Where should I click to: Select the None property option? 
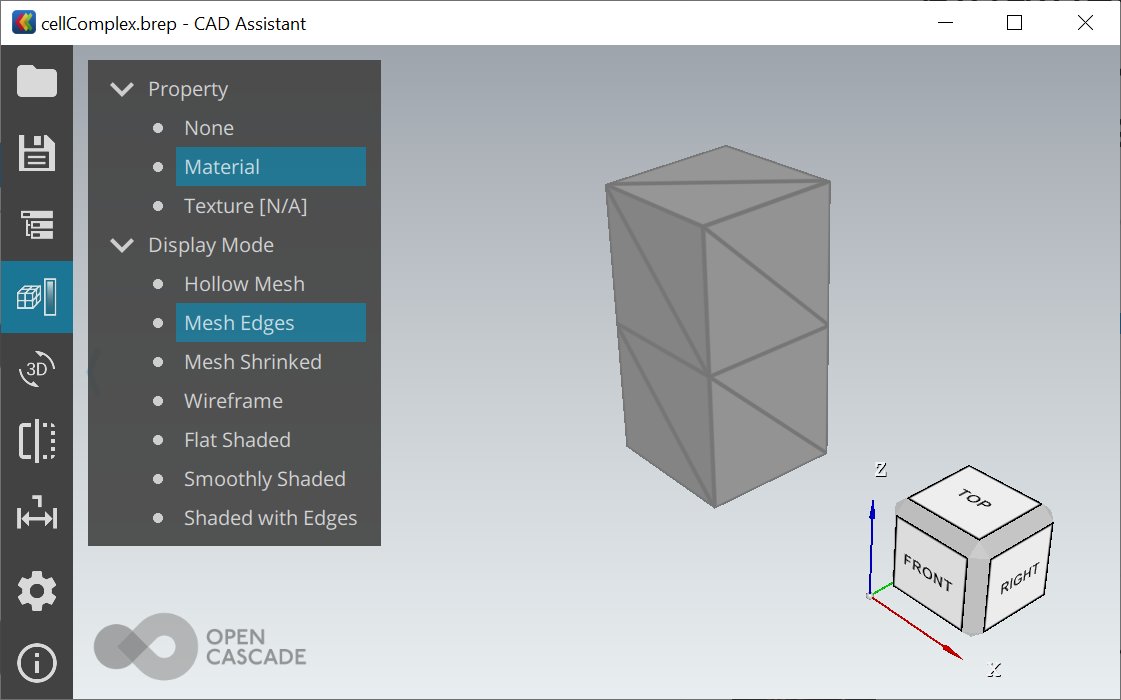(209, 127)
